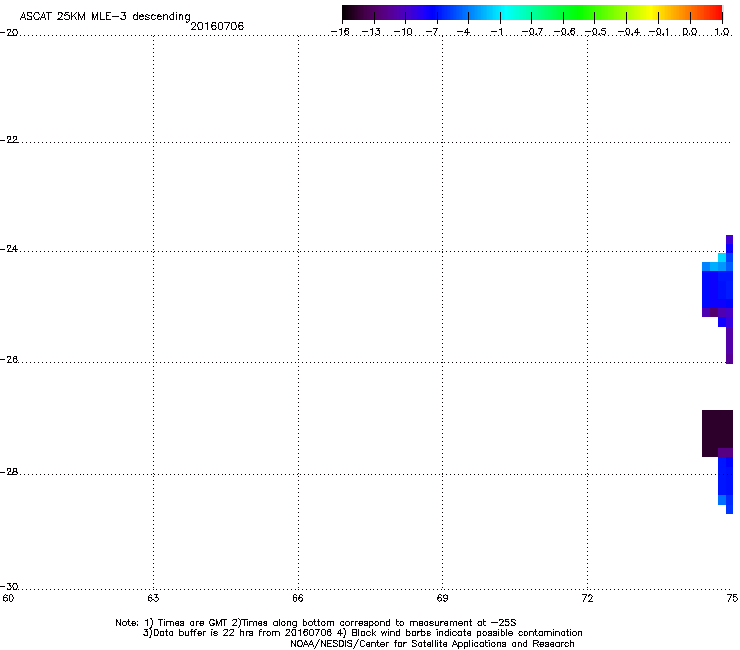Click the NOAA/NESDIS Center for Satellite Applications credit
Screen dimensions: 740x650
click(x=432, y=644)
